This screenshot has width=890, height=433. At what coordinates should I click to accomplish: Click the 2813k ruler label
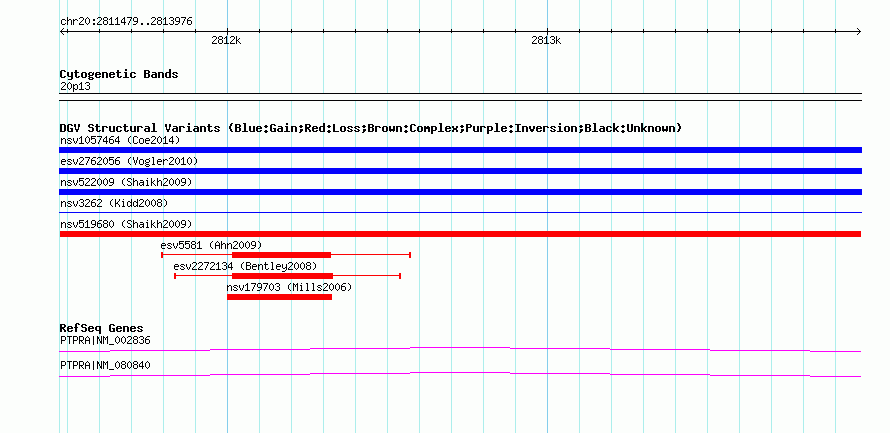click(x=546, y=41)
